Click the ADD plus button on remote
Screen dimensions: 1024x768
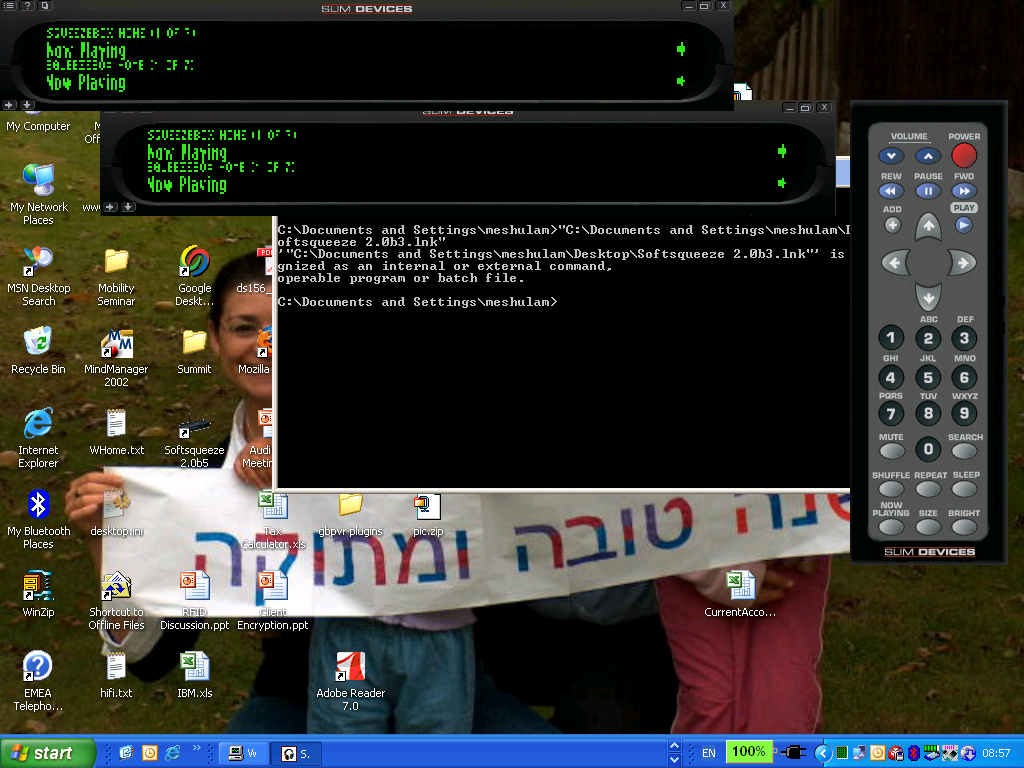(892, 225)
